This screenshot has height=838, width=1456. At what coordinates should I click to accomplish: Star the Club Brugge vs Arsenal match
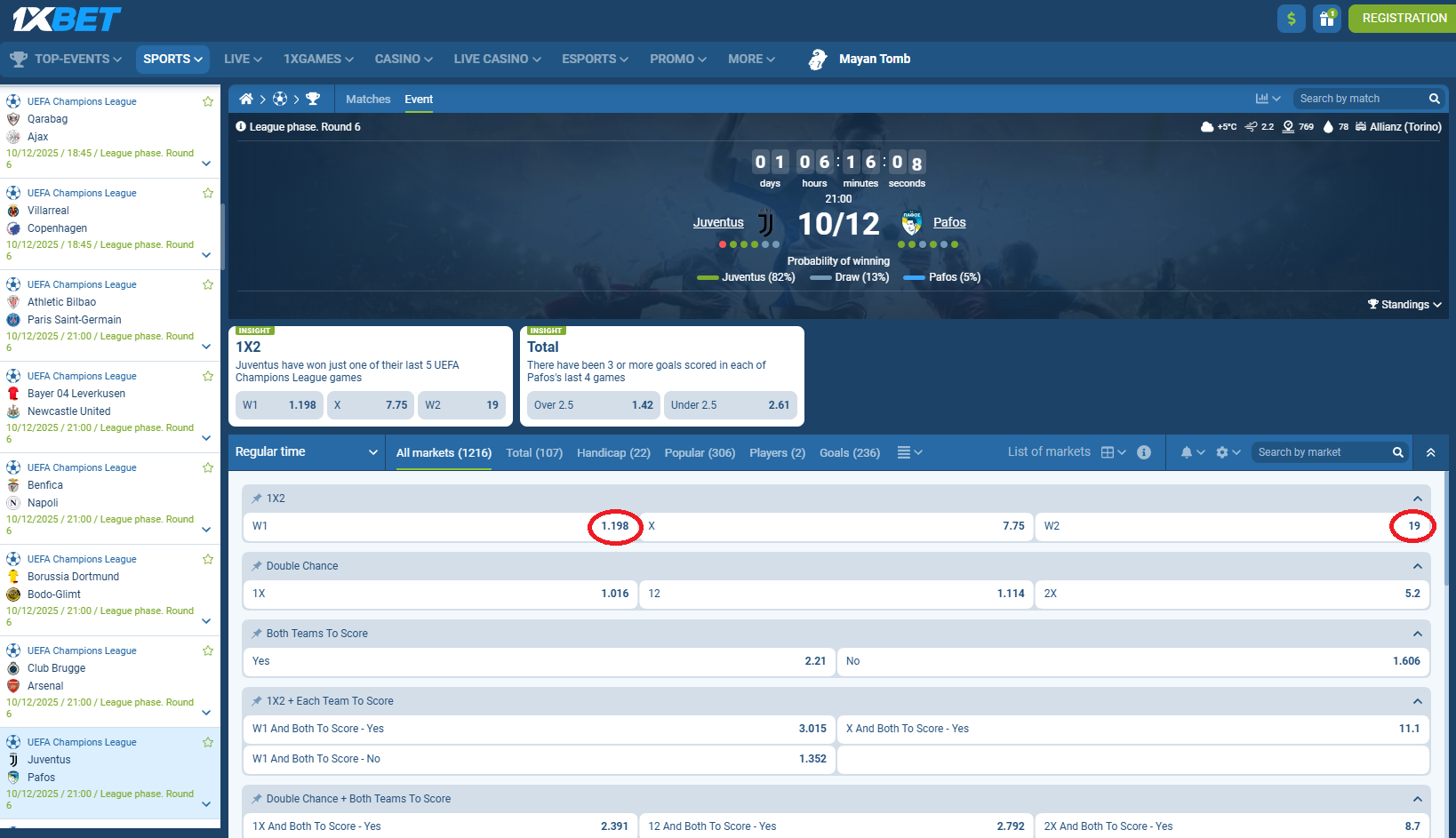pos(208,650)
